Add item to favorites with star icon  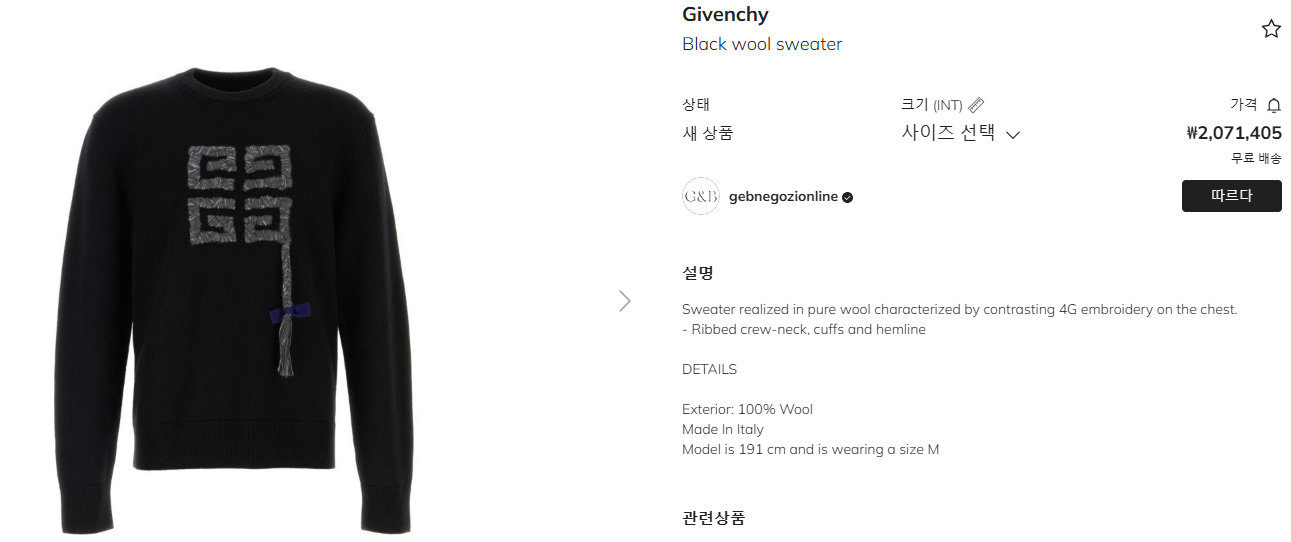[1271, 29]
